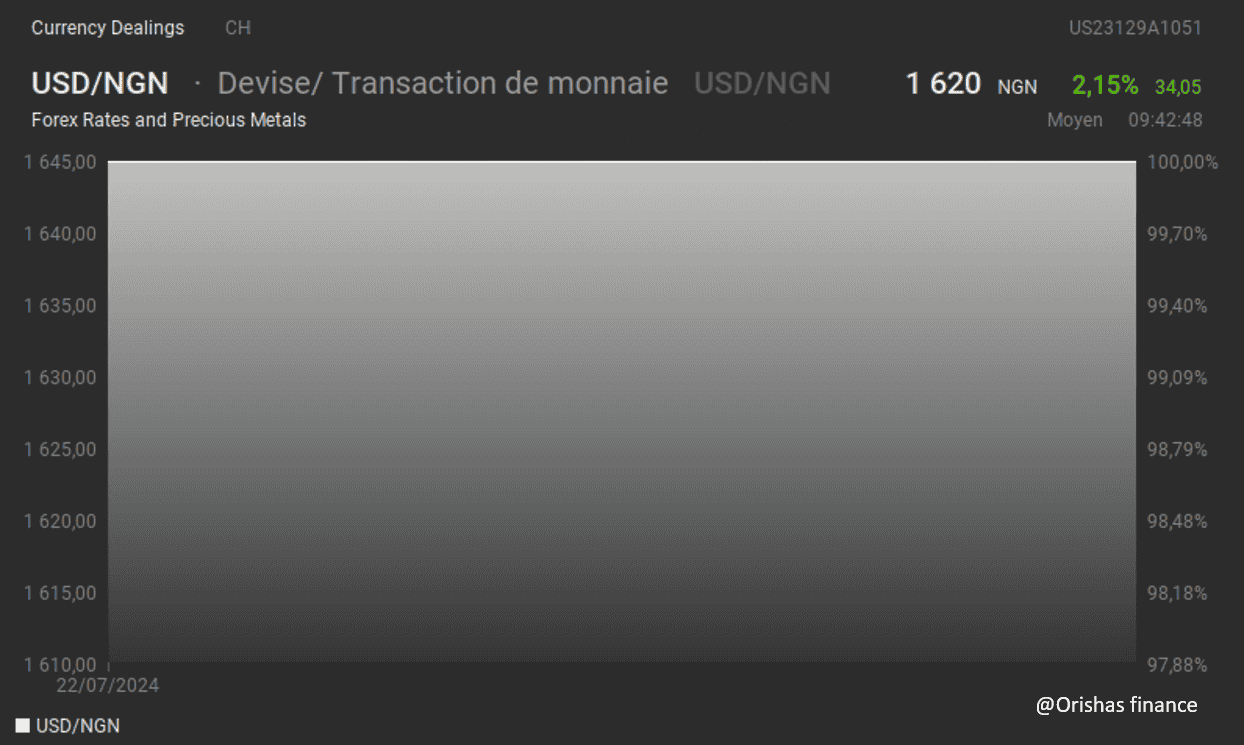Open the USD/NGN main title
Viewport: 1244px width, 745px height.
100,83
